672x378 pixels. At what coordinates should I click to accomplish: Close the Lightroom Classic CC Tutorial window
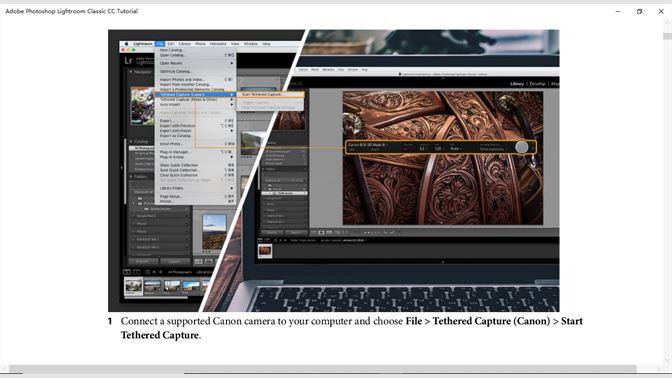point(661,12)
